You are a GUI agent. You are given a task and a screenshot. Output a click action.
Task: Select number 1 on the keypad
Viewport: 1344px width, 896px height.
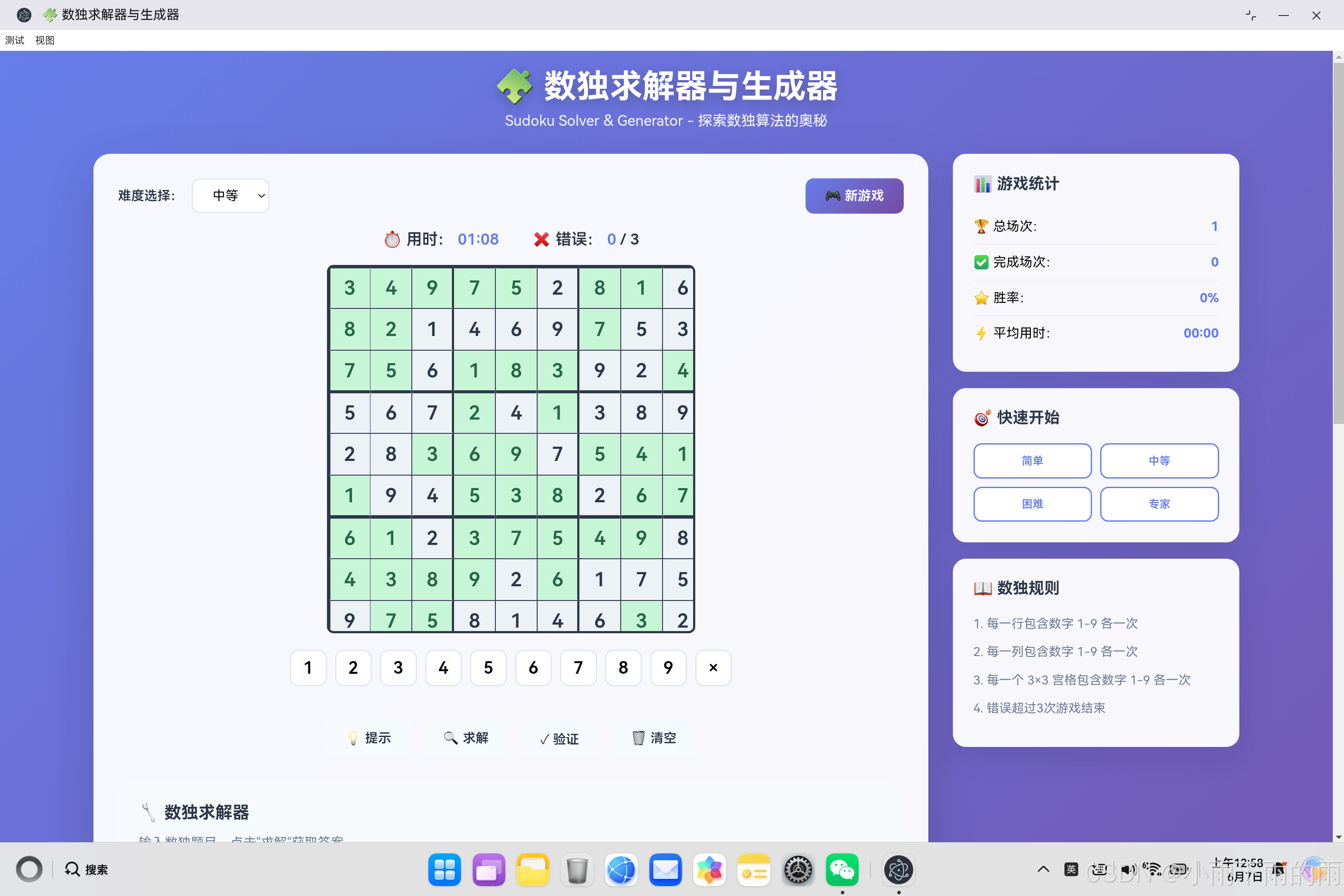click(x=308, y=667)
